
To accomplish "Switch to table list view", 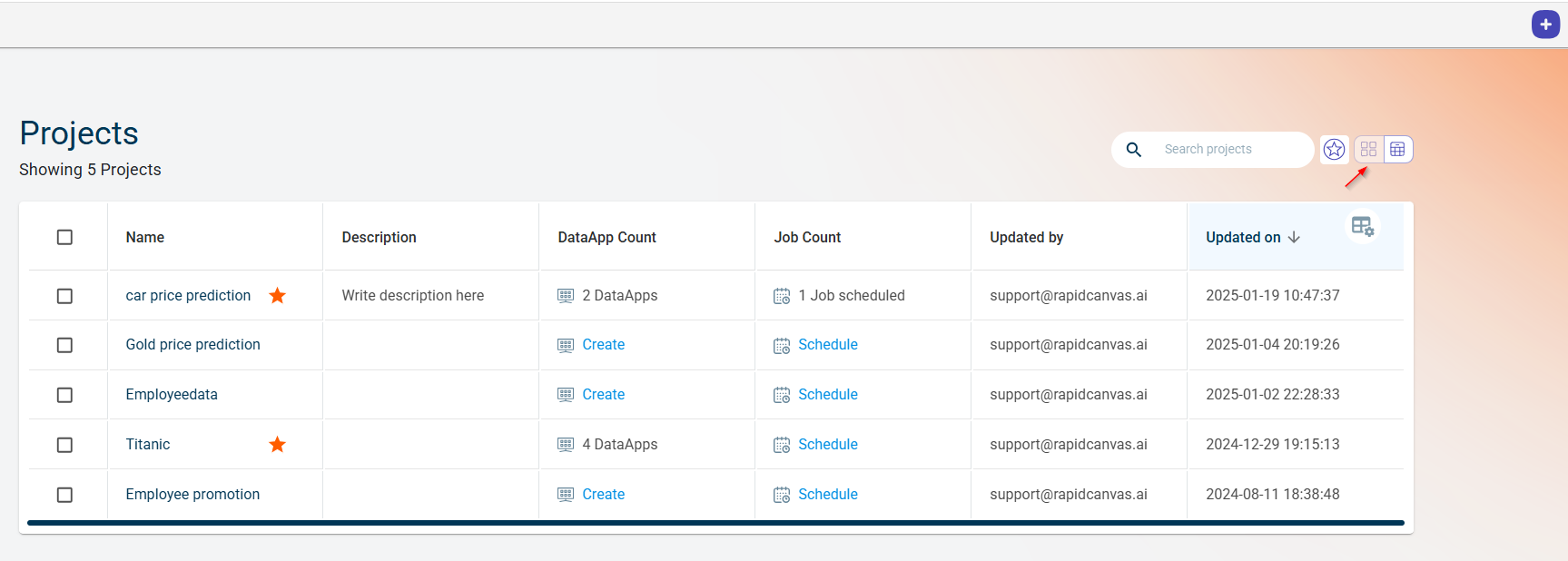I will pos(1397,149).
